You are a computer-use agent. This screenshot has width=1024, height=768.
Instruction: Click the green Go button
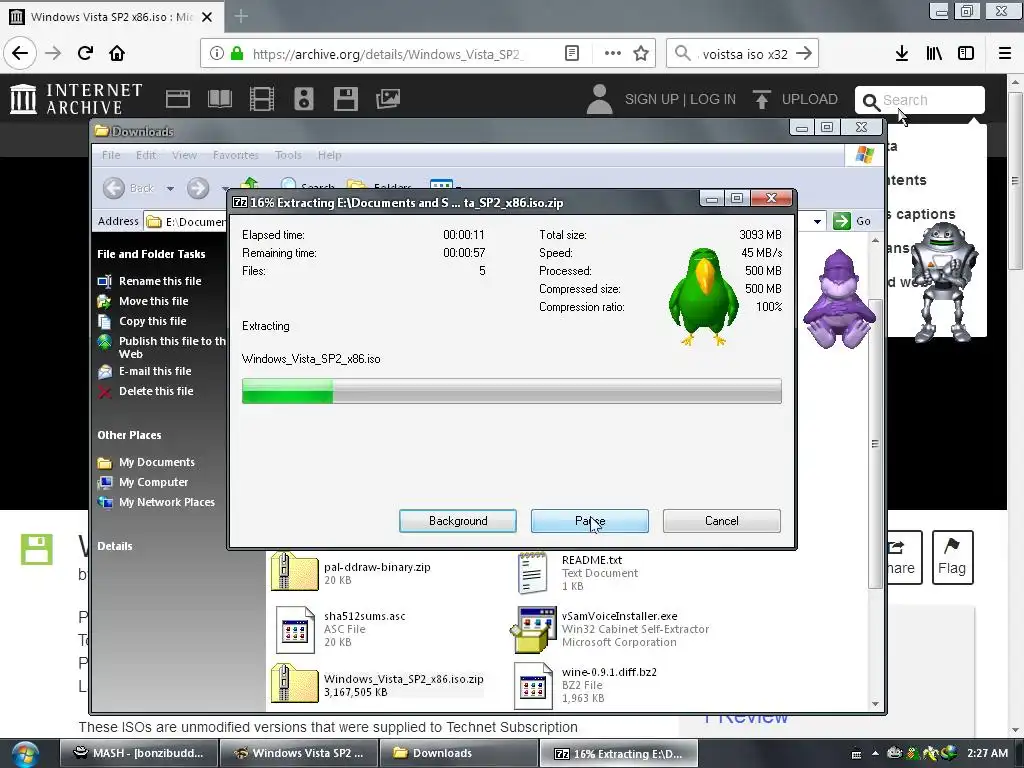[852, 221]
